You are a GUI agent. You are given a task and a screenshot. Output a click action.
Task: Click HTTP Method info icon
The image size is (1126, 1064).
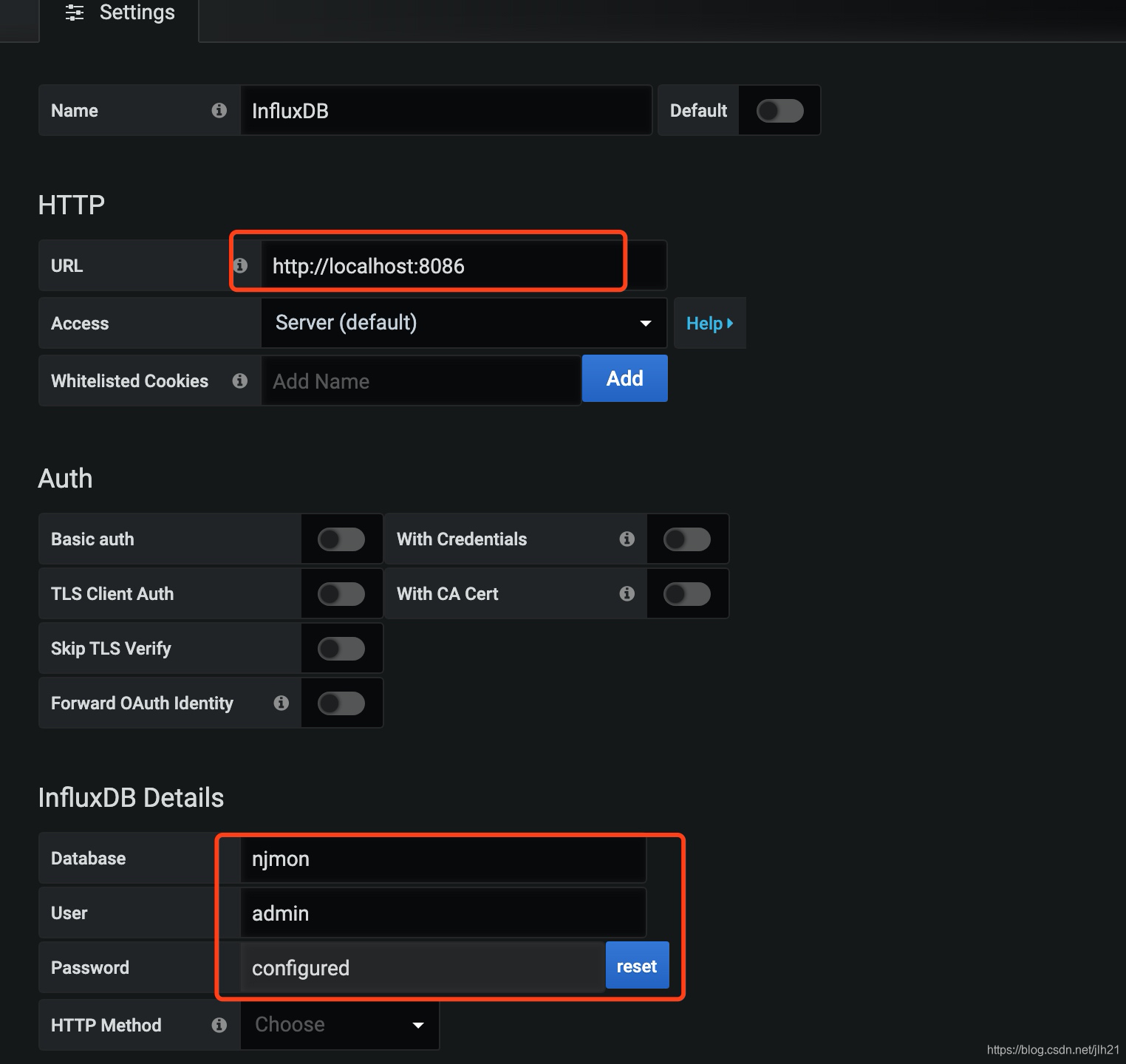[219, 1025]
